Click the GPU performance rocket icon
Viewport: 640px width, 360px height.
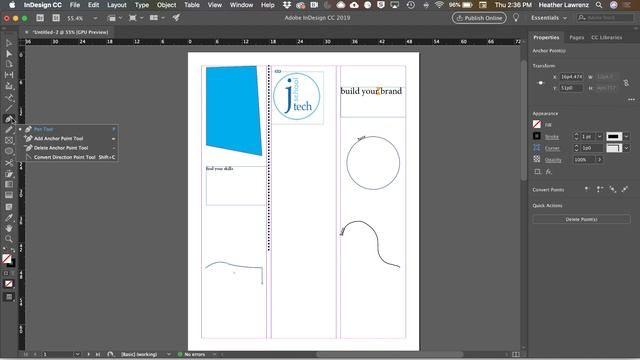[x=176, y=18]
